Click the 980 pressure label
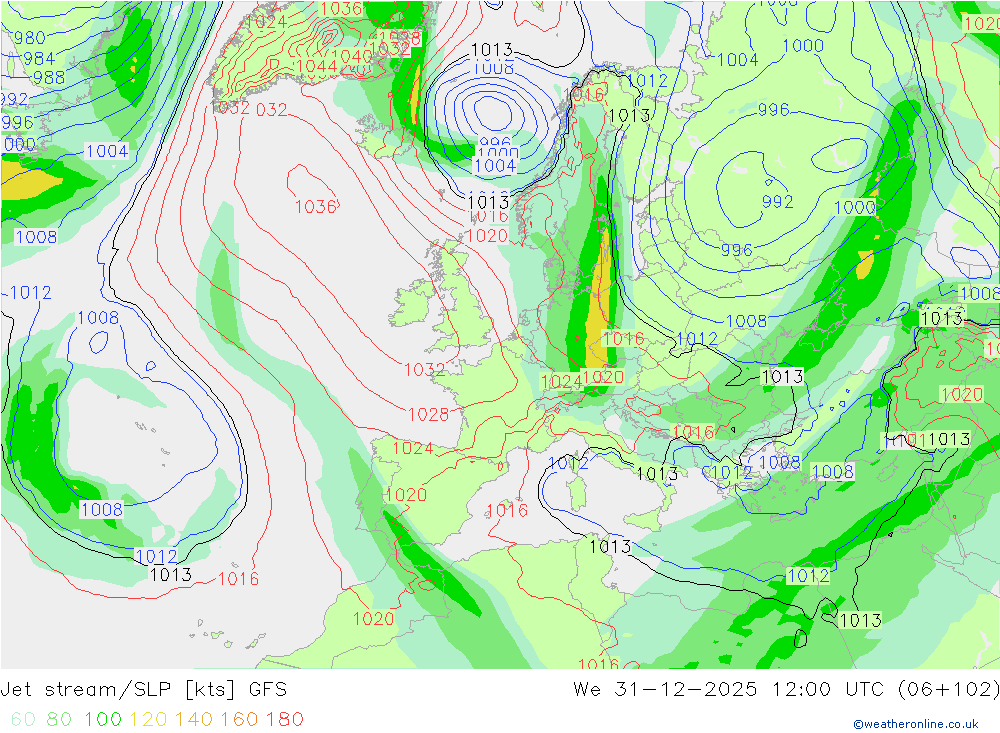This screenshot has height=733, width=1000. 29,38
